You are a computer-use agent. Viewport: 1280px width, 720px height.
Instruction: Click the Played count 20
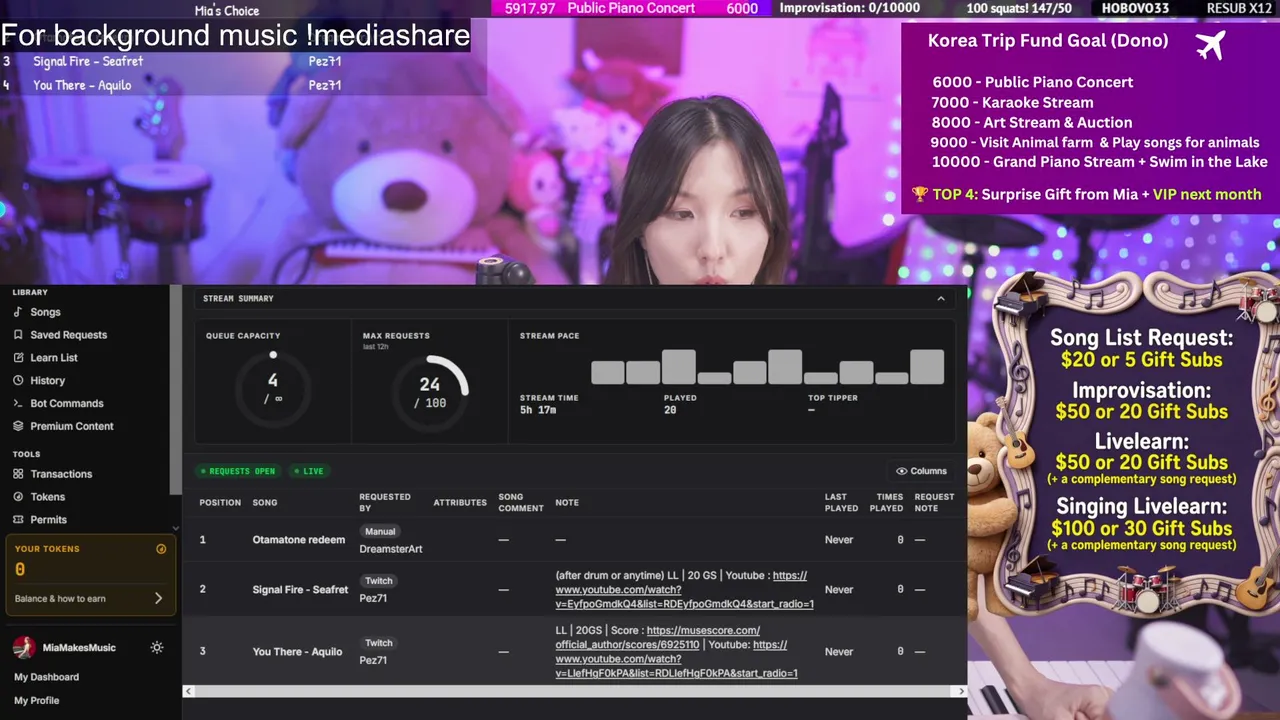click(670, 410)
